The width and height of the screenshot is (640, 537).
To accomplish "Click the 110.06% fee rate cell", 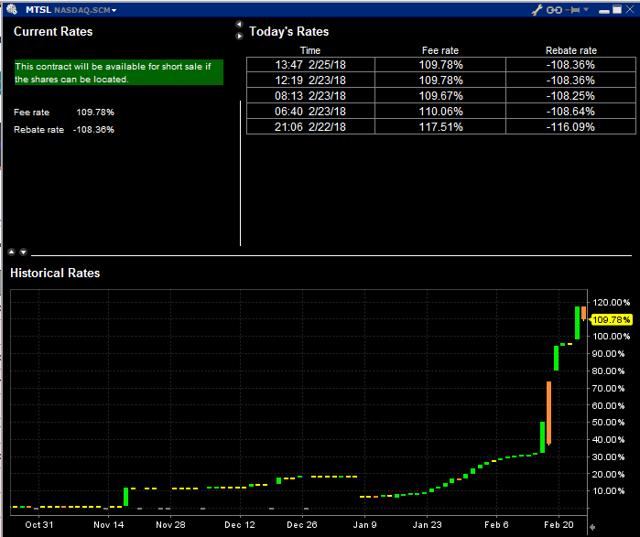I will 441,111.
